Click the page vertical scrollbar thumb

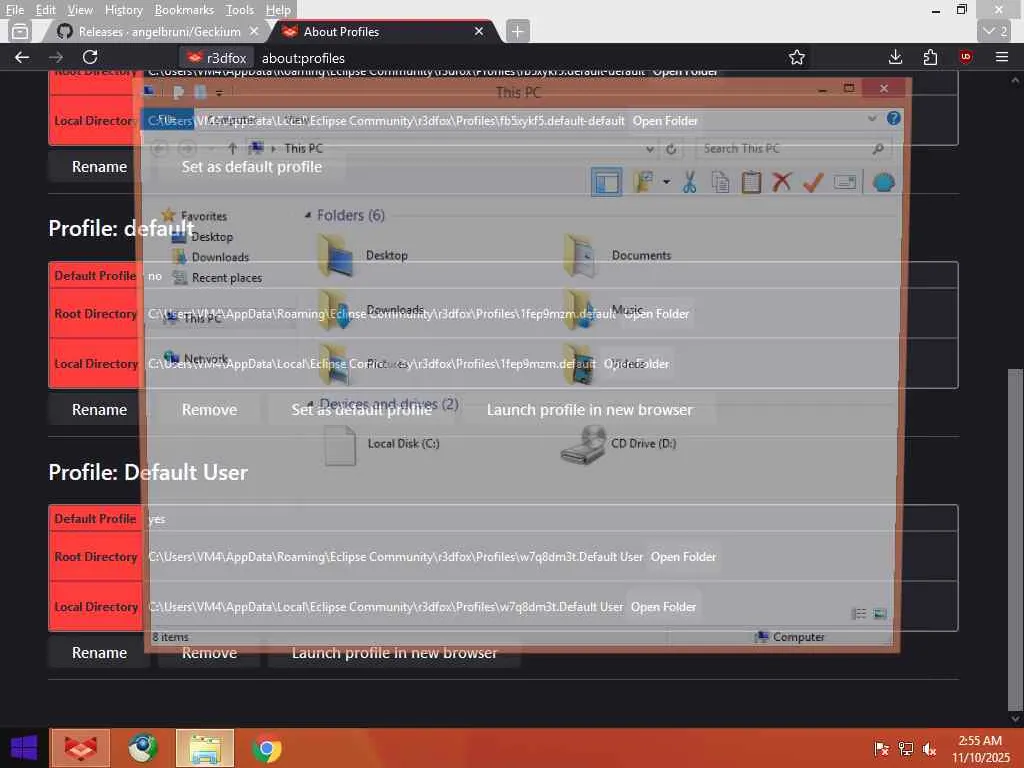tap(1014, 539)
